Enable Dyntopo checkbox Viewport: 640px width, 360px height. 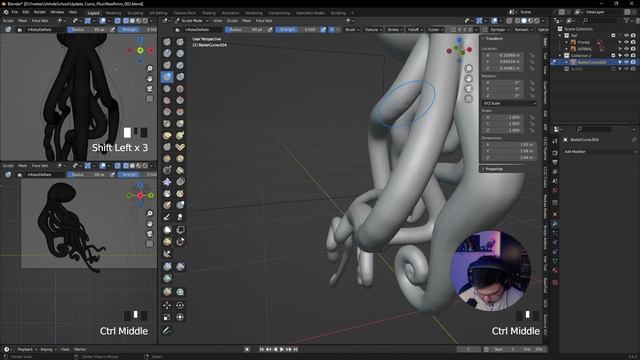[x=485, y=30]
